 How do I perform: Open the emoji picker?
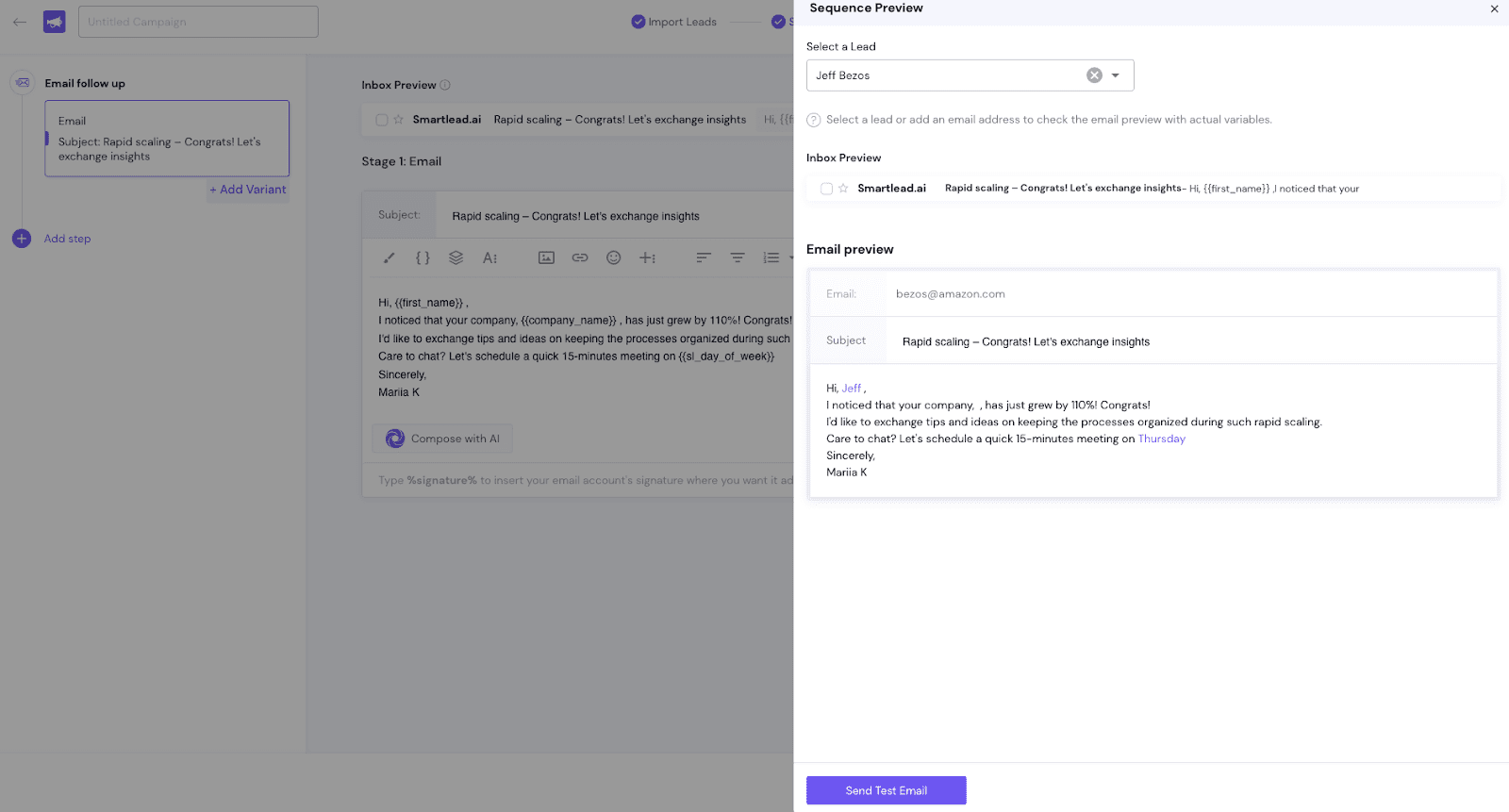coord(614,257)
